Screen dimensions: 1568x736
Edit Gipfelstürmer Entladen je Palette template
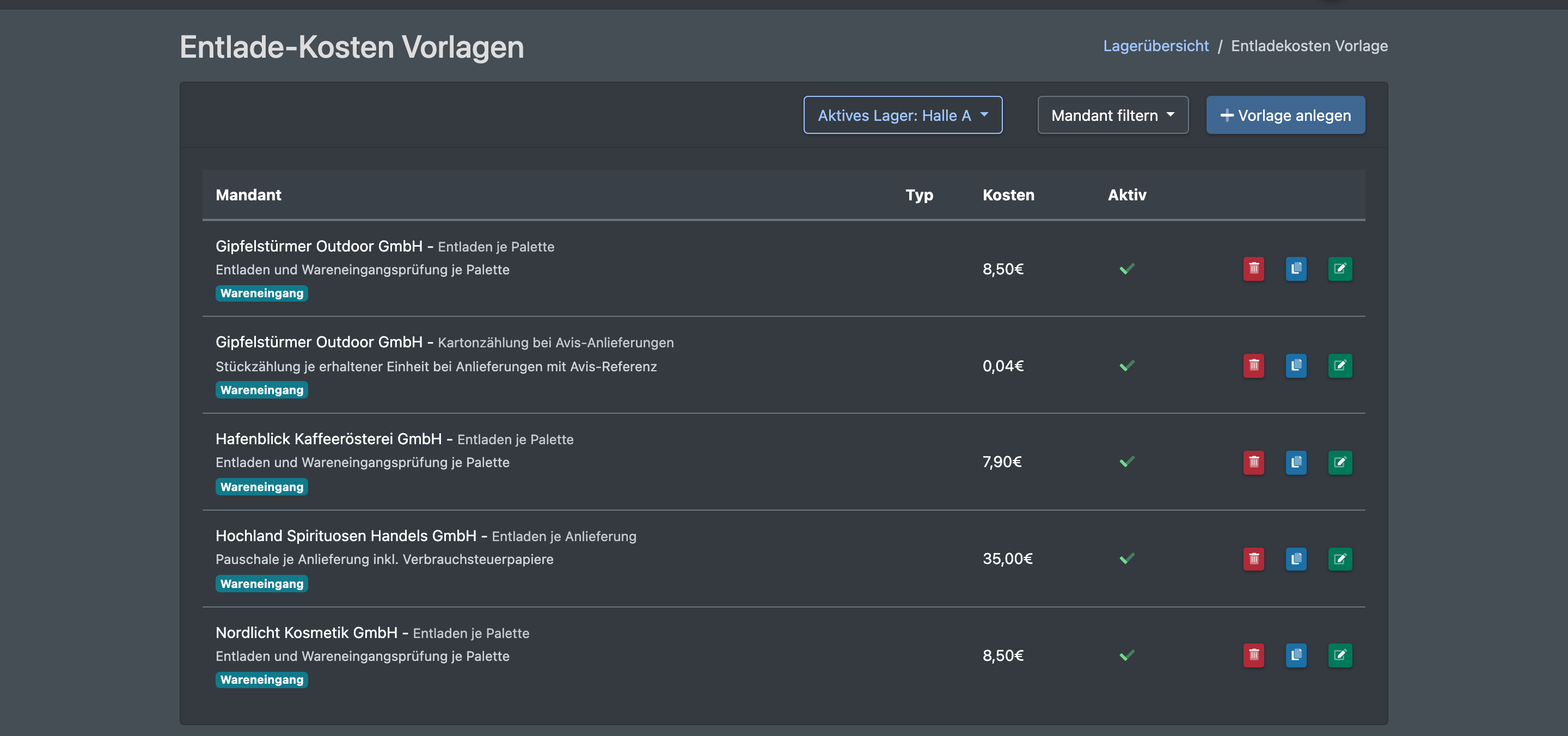point(1340,268)
